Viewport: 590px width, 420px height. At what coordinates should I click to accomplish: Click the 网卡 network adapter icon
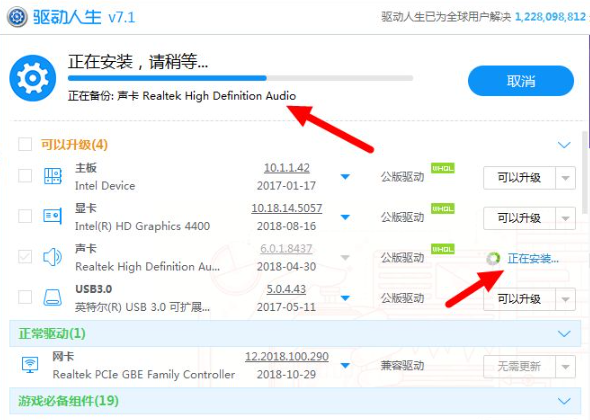[x=30, y=365]
